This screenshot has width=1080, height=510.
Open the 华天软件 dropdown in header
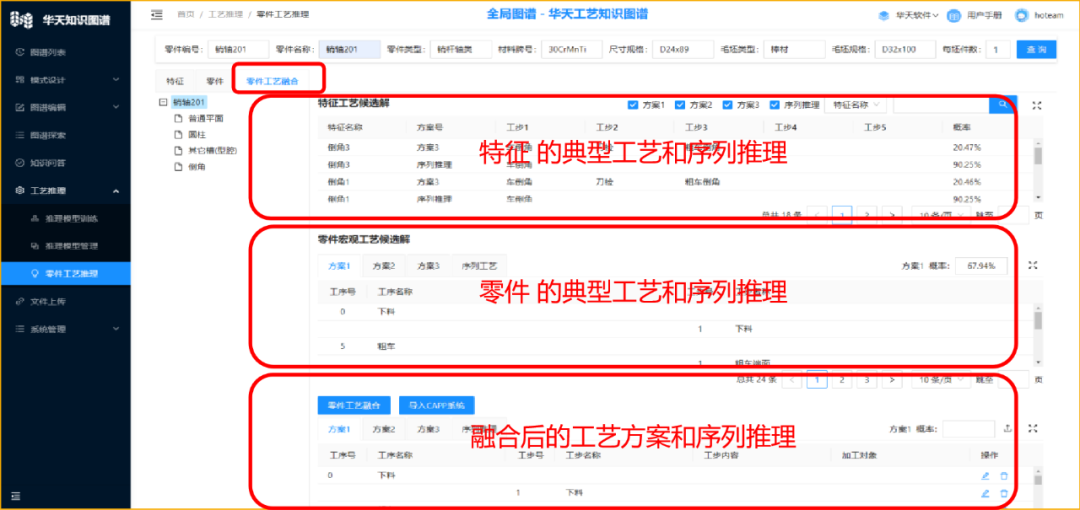click(909, 15)
